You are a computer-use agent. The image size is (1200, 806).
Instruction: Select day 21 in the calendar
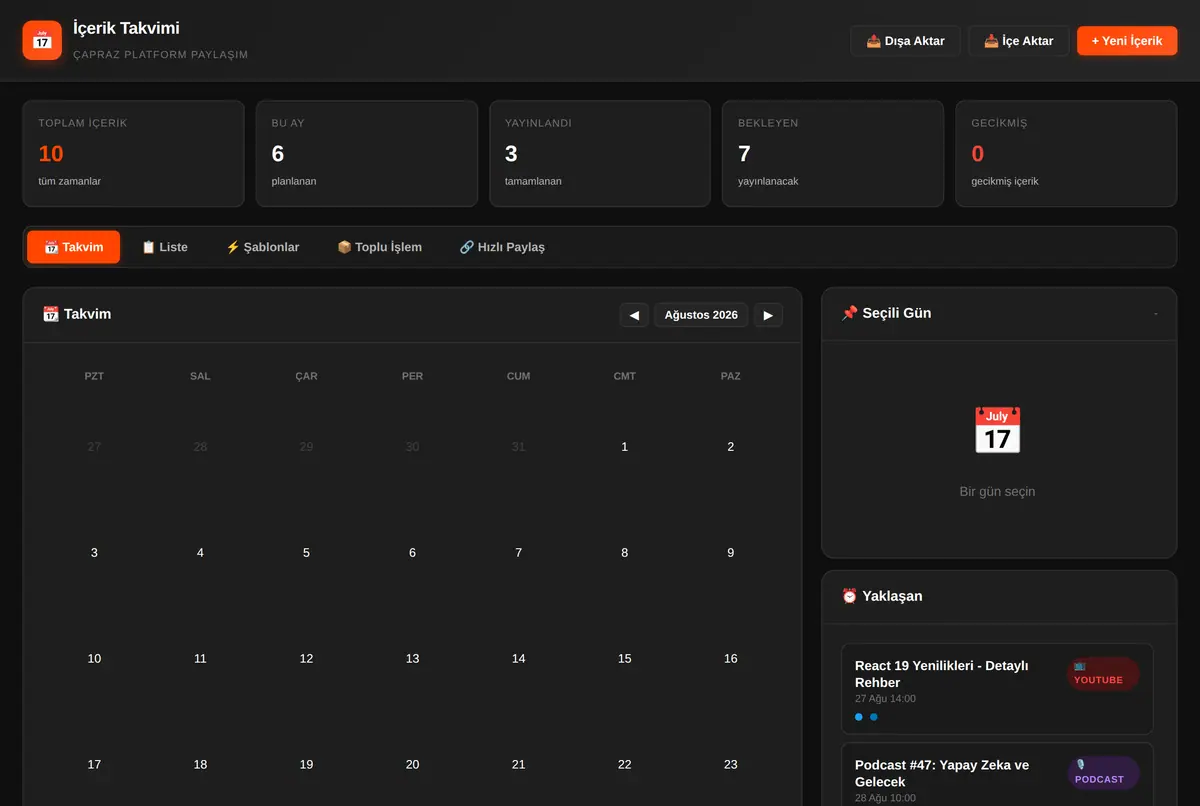click(518, 765)
